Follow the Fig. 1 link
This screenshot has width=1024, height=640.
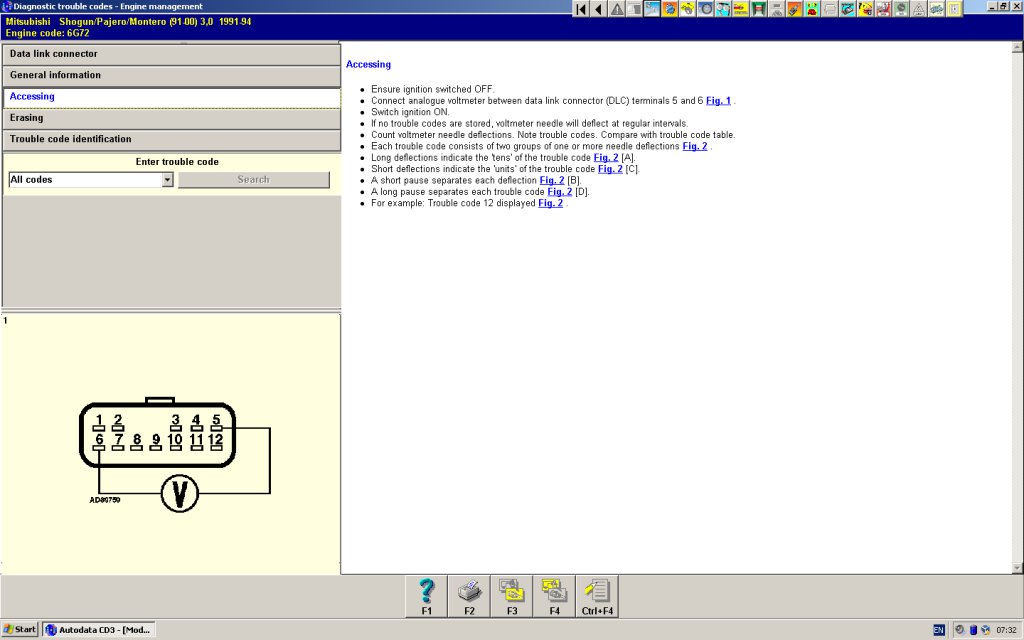[718, 101]
